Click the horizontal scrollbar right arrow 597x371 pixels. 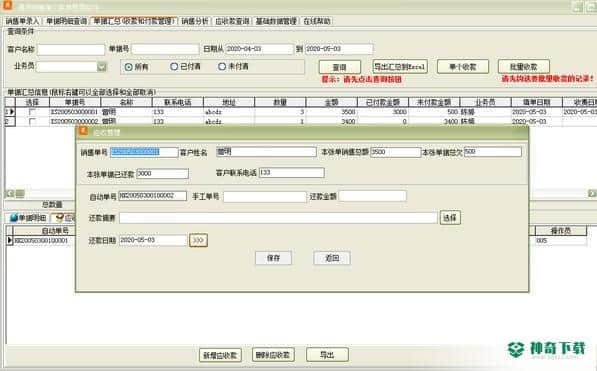point(592,193)
